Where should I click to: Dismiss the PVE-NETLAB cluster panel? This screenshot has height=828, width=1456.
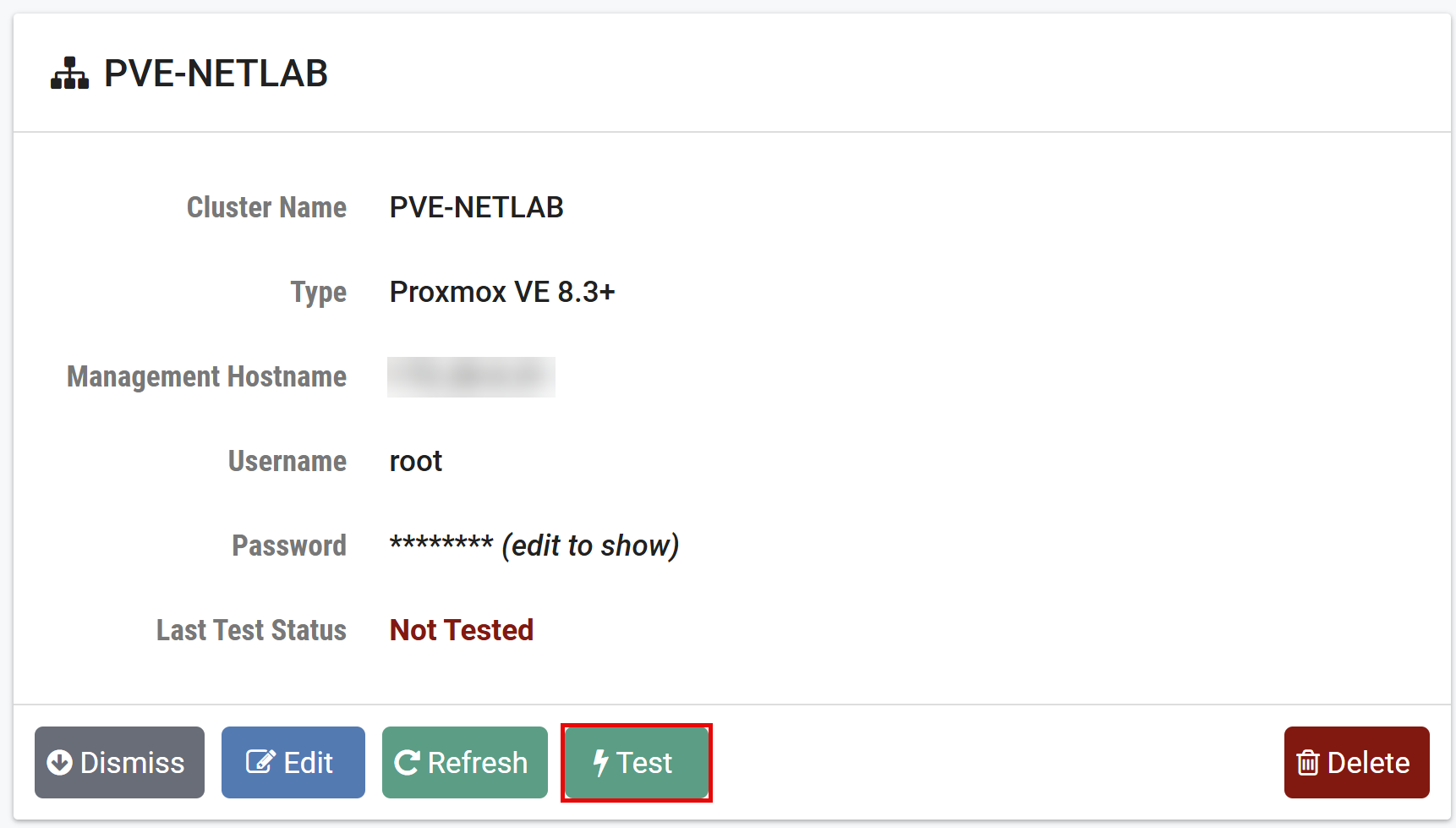click(119, 762)
